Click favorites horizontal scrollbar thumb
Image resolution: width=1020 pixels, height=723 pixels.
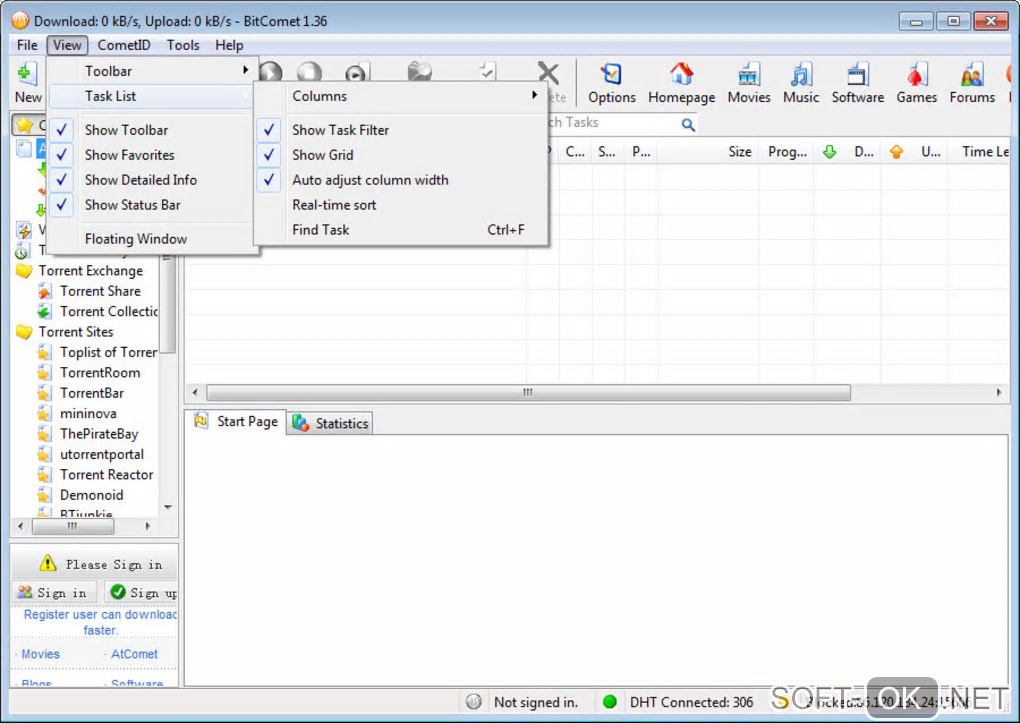click(x=73, y=526)
